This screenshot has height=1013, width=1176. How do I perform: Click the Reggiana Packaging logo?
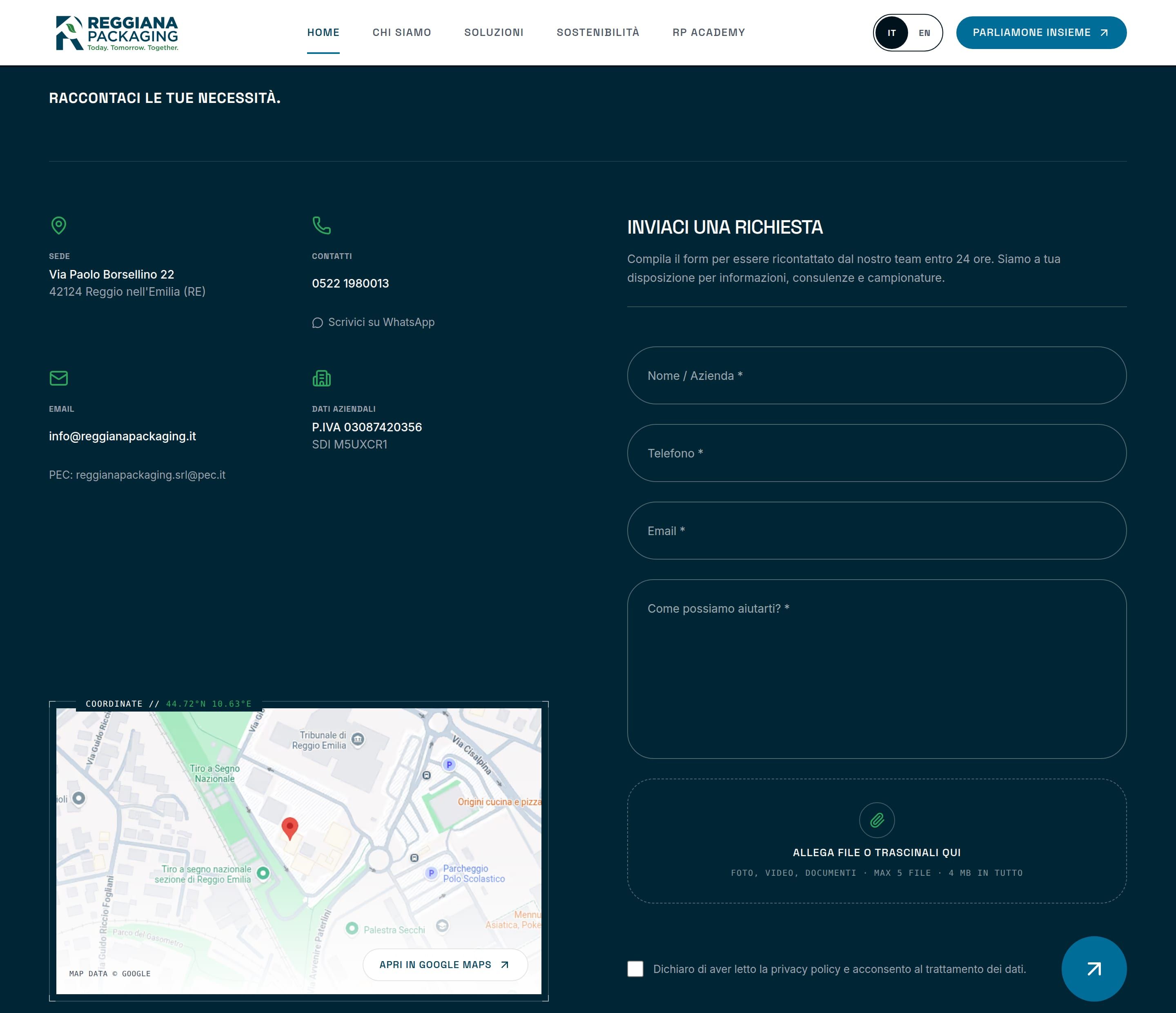tap(117, 33)
